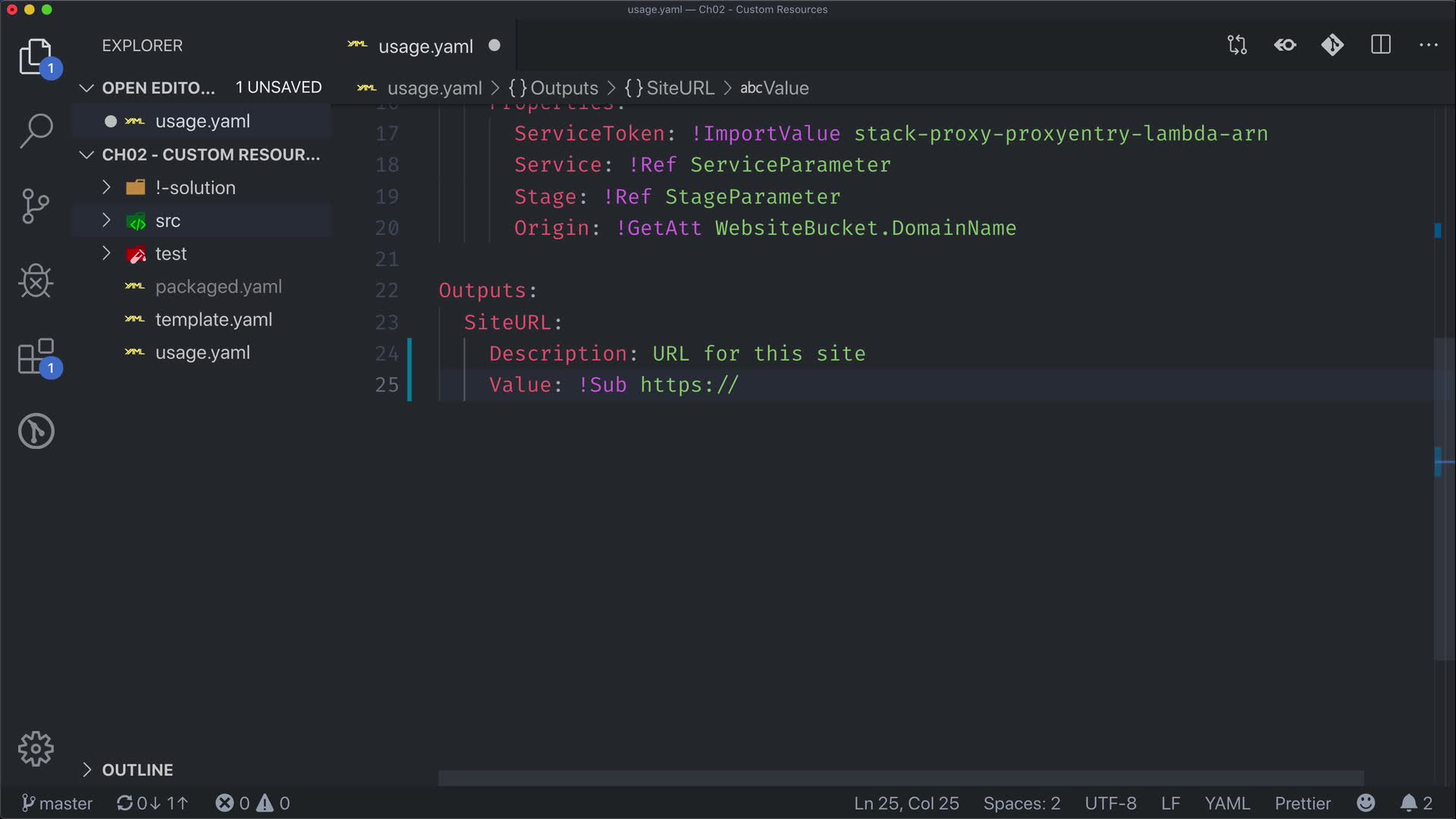This screenshot has height=819, width=1456.
Task: Click the Split Editor Right icon
Action: pos(1381,45)
